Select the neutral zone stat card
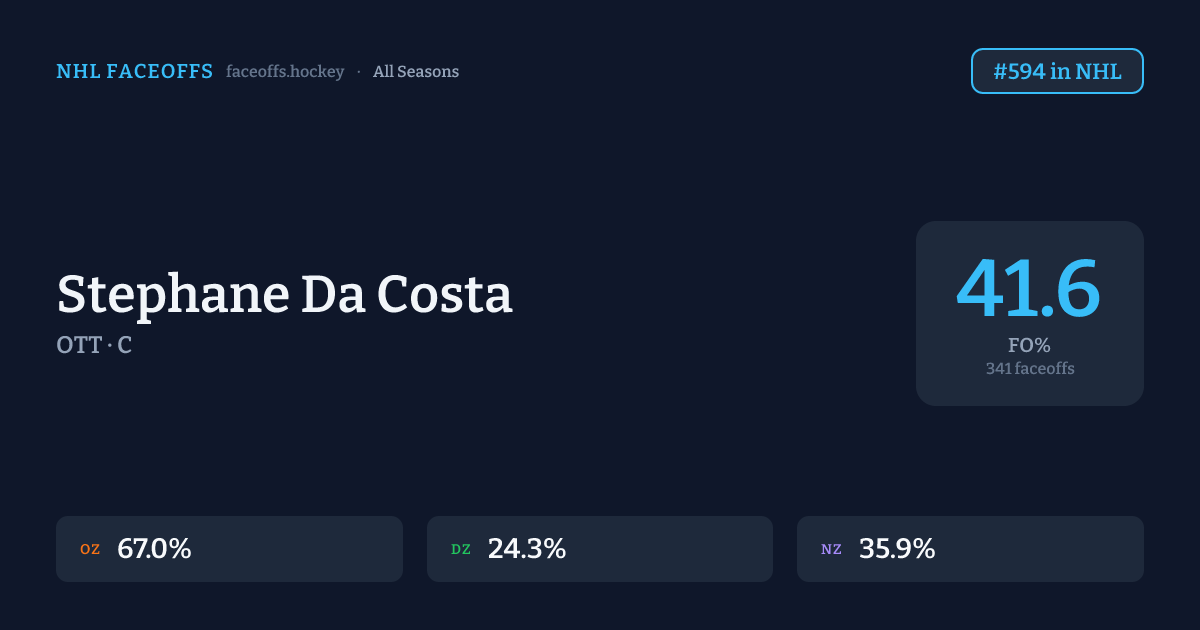 [1040, 549]
